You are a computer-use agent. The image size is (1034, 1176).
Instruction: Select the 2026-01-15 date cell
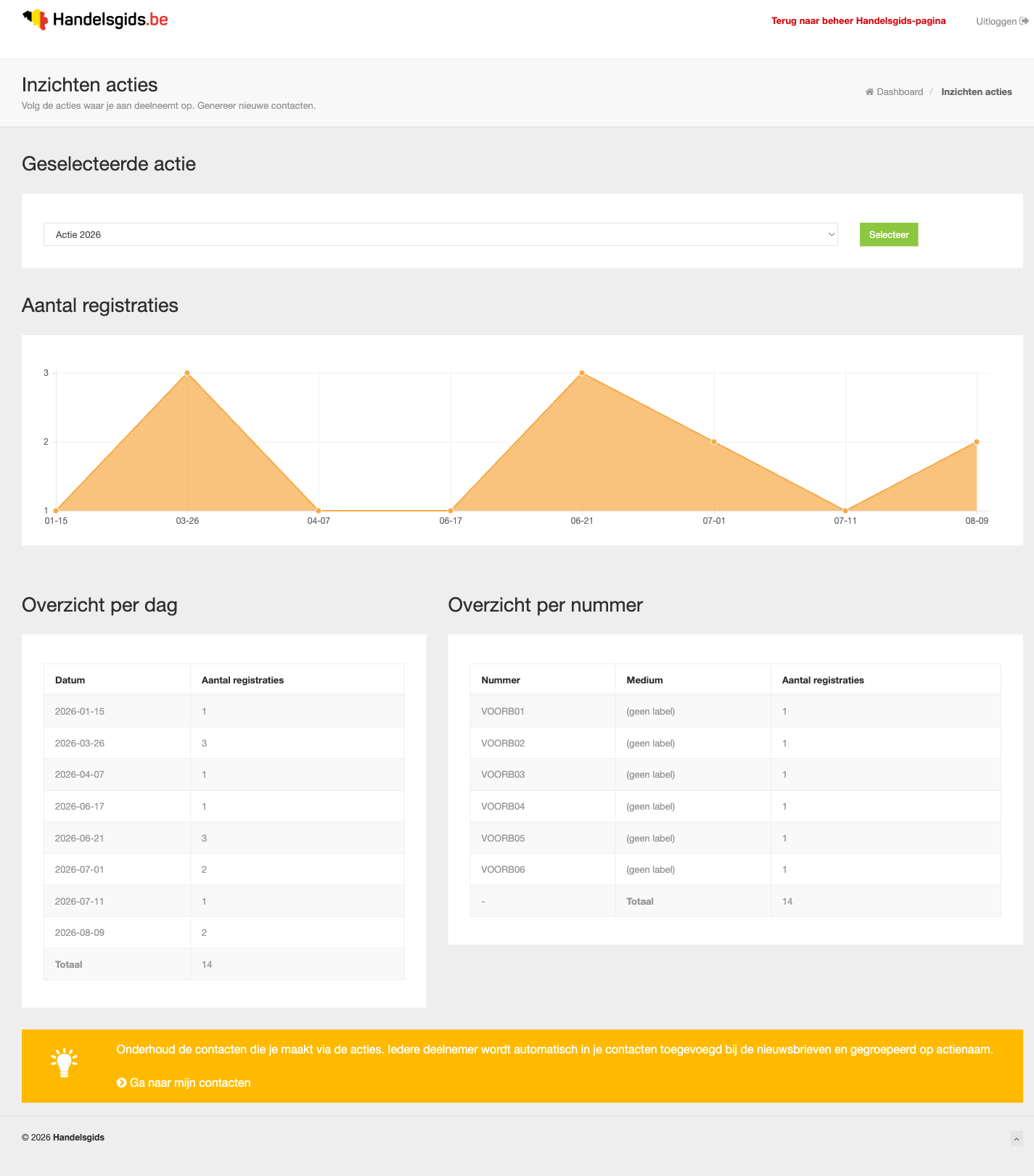117,712
